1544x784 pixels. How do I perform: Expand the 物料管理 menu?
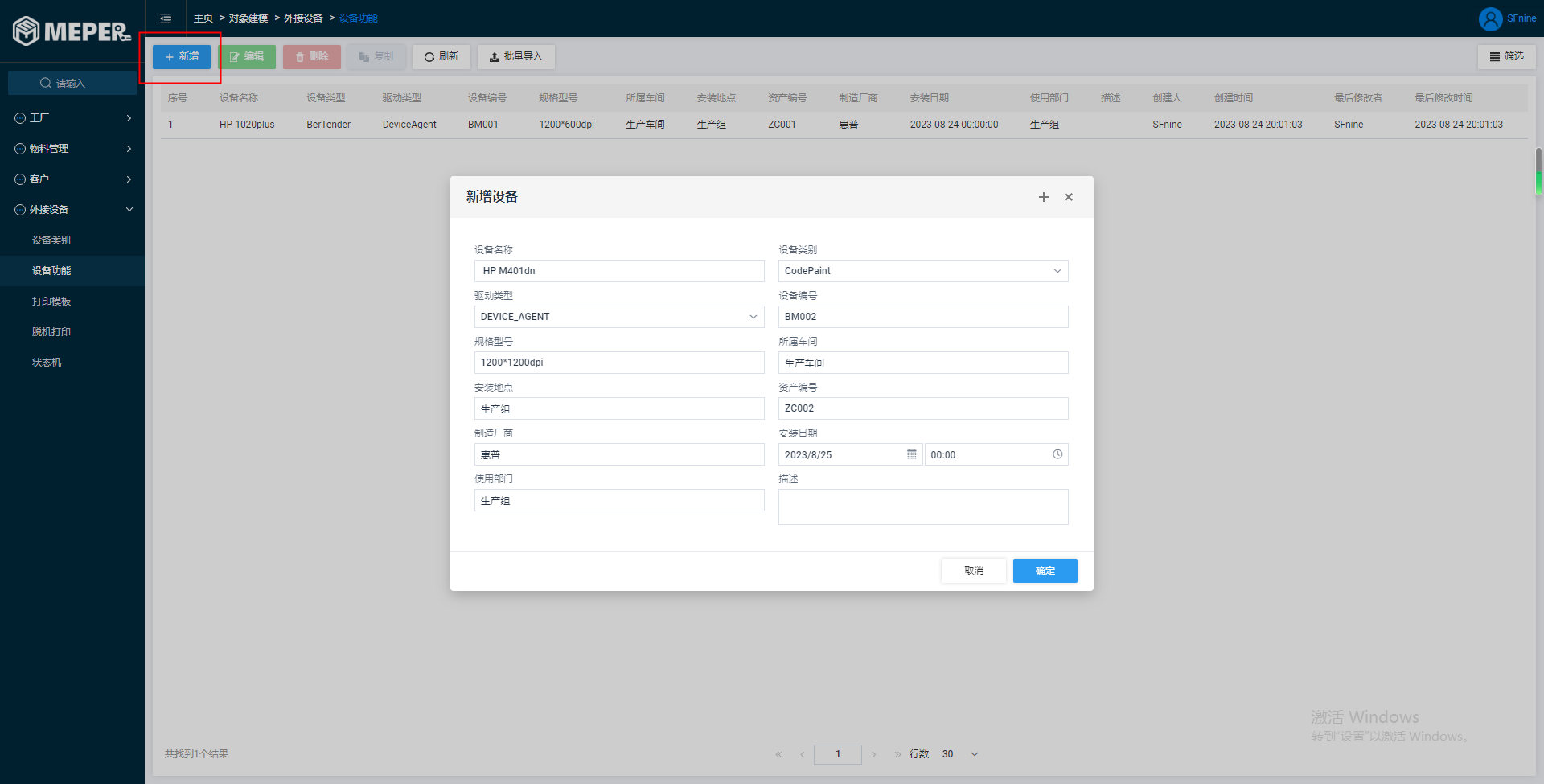72,149
